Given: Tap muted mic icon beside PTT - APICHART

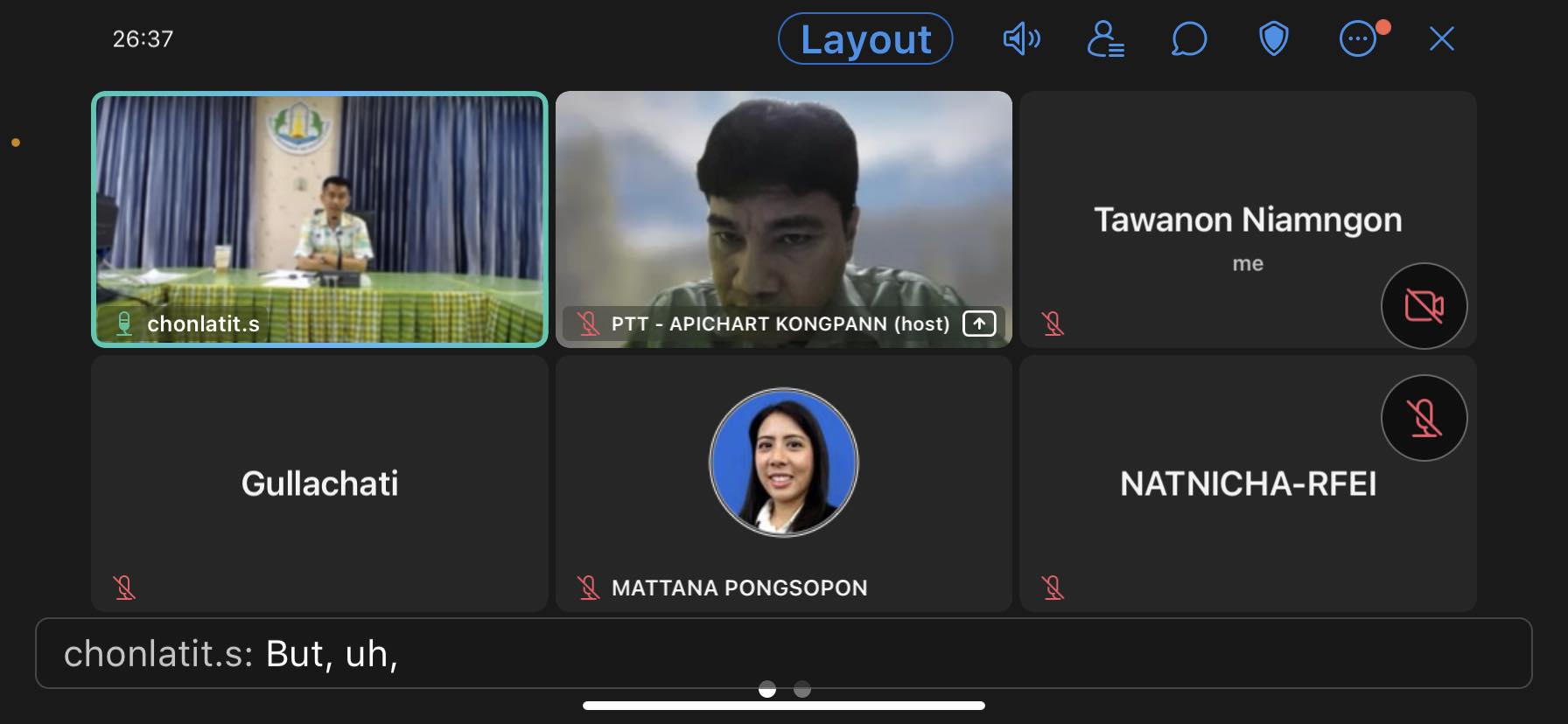Looking at the screenshot, I should (588, 324).
